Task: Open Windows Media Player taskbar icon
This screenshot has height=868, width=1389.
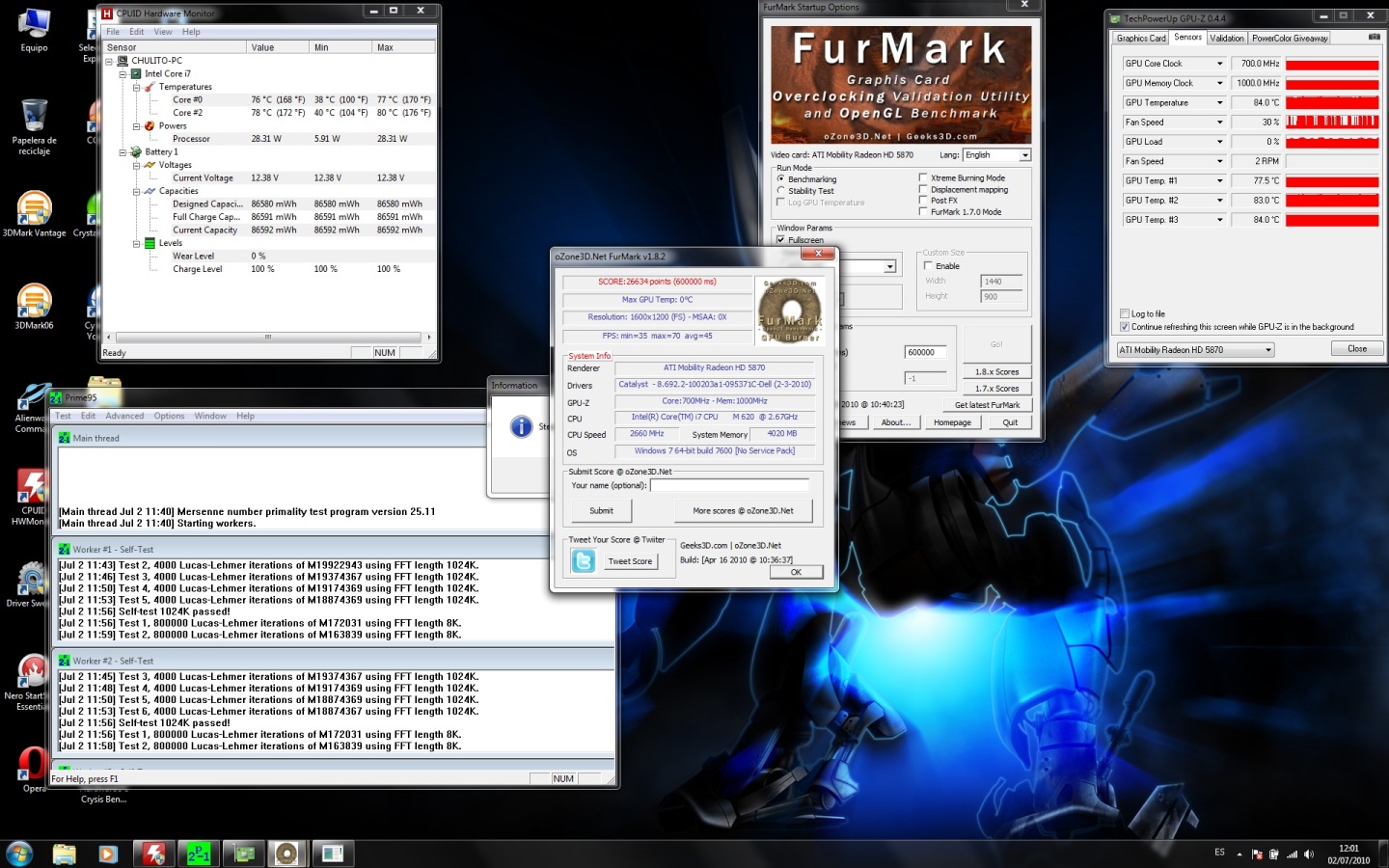Action: [108, 854]
